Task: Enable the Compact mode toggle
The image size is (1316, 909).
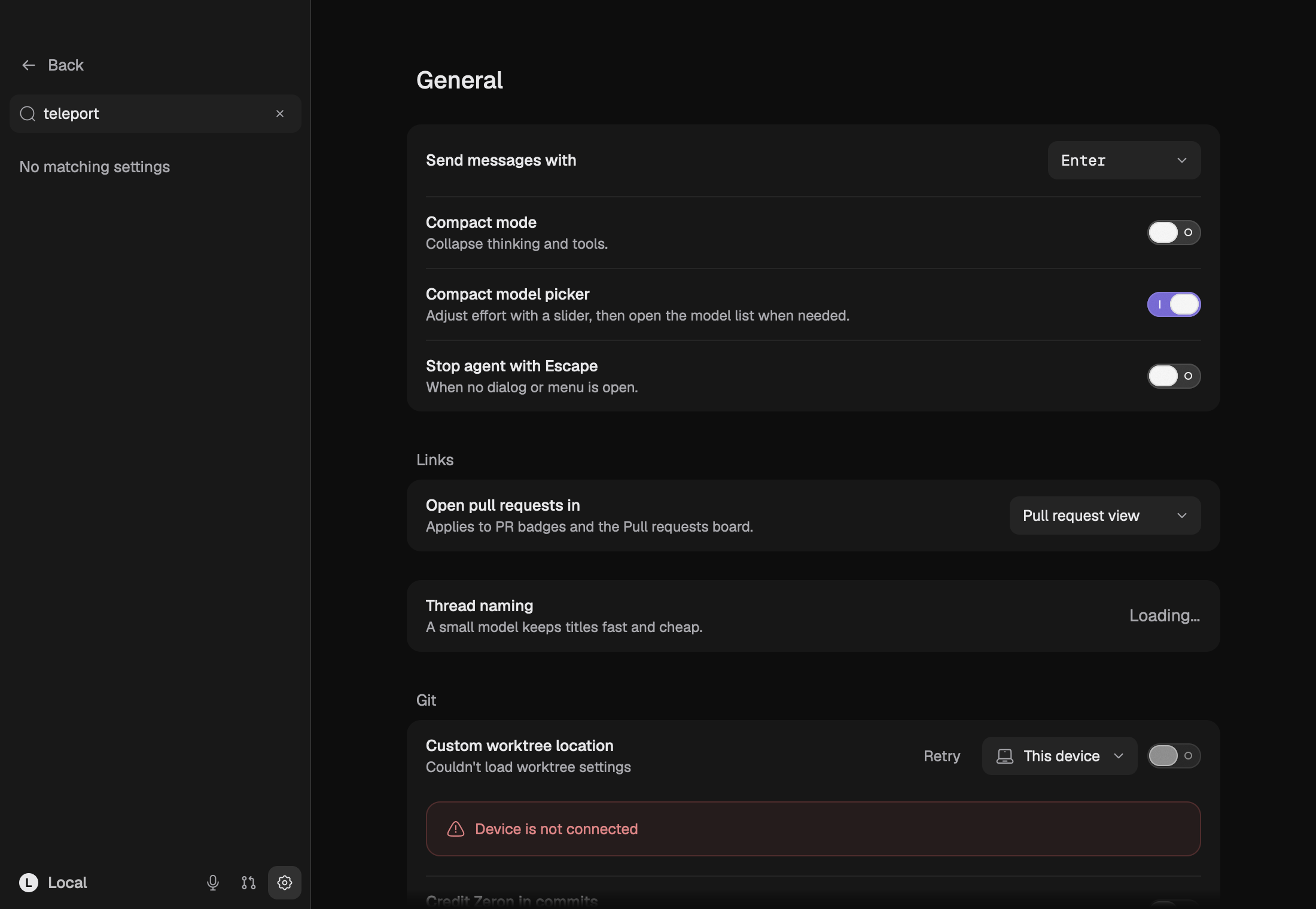Action: tap(1174, 233)
